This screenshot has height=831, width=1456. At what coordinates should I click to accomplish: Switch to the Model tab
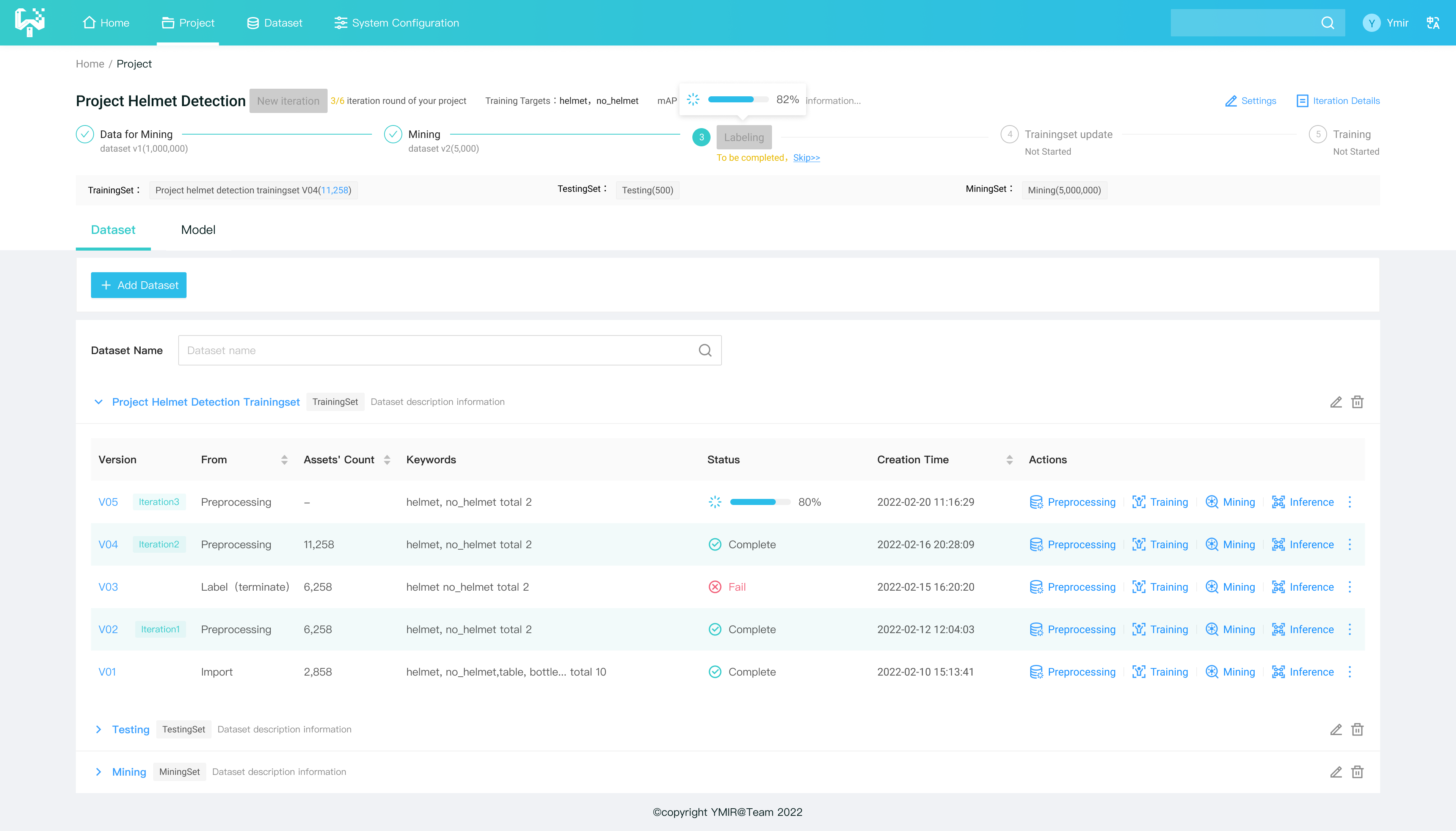click(x=198, y=229)
